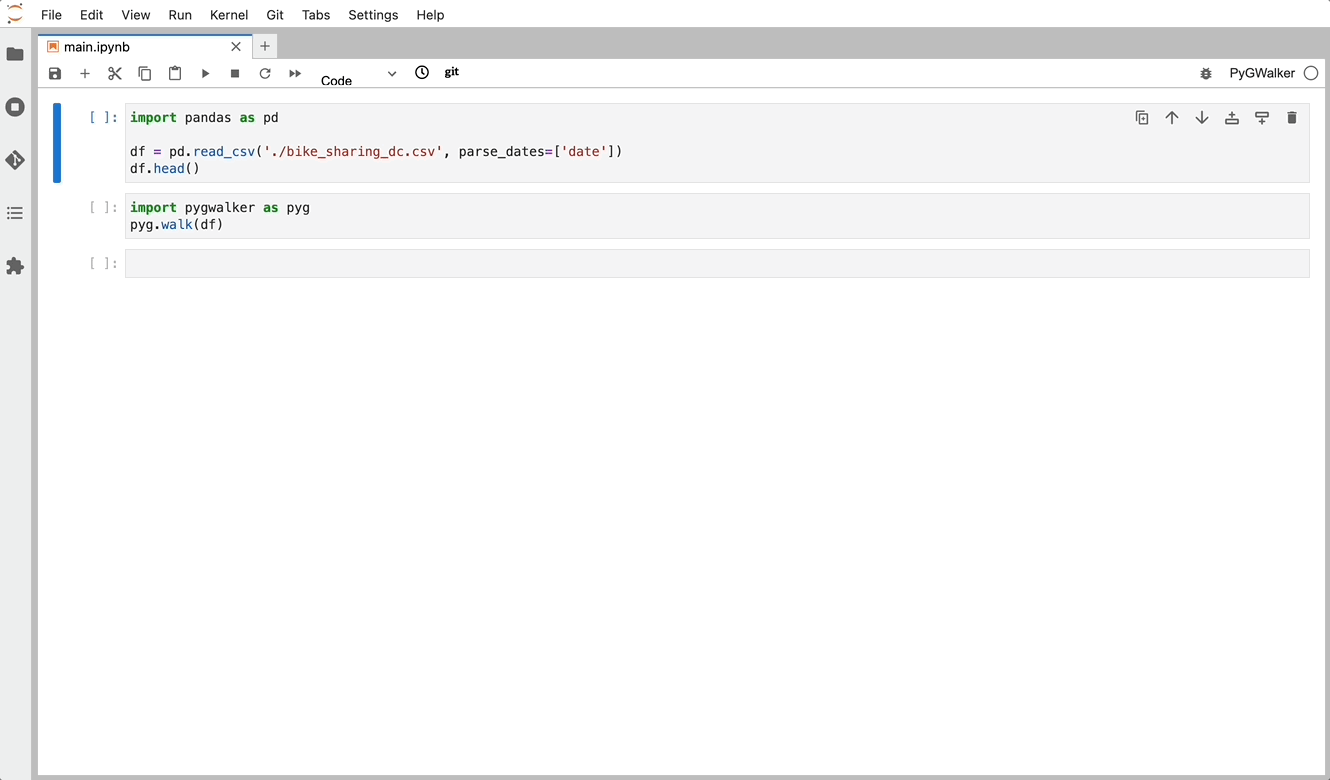
Task: Move the first cell down
Action: pyautogui.click(x=1202, y=117)
